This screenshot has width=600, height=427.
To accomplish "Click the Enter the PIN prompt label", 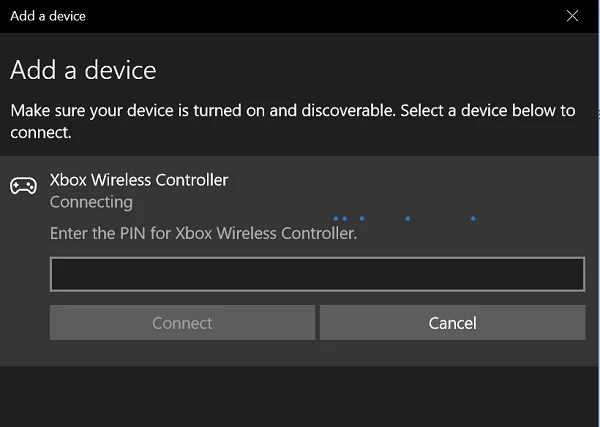I will [203, 234].
